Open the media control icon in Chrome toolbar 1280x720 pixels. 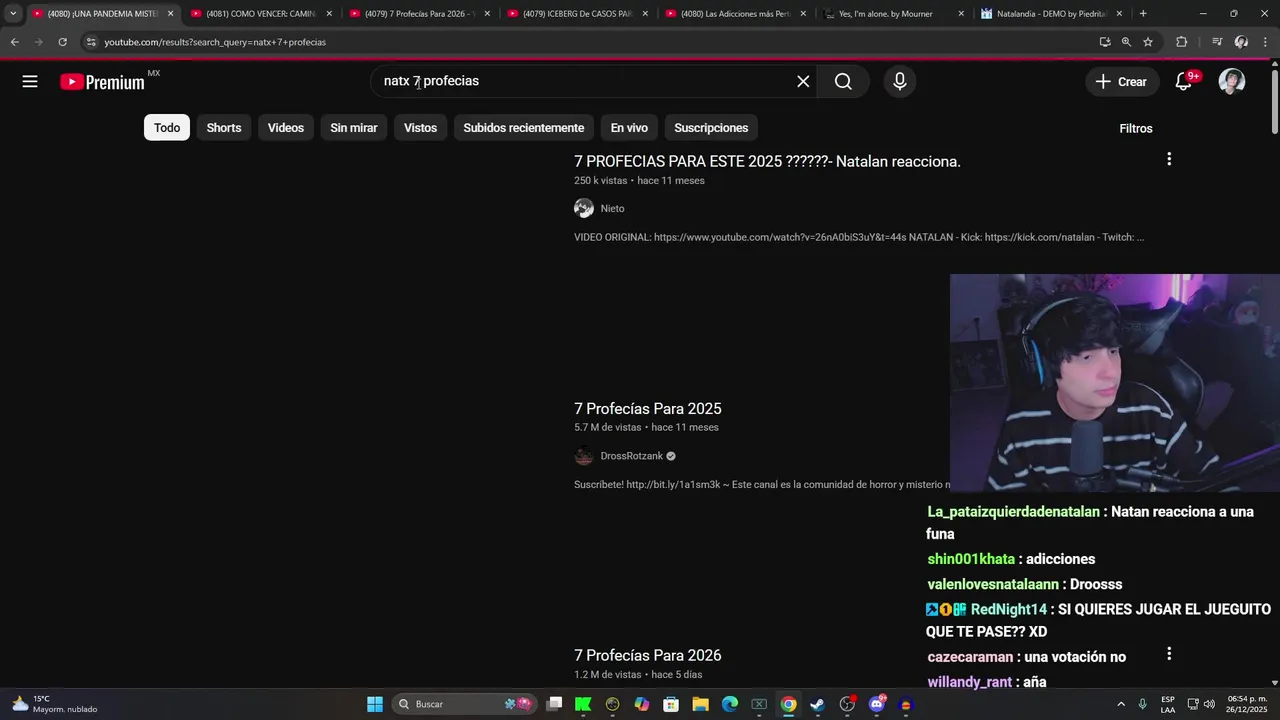(x=1217, y=42)
